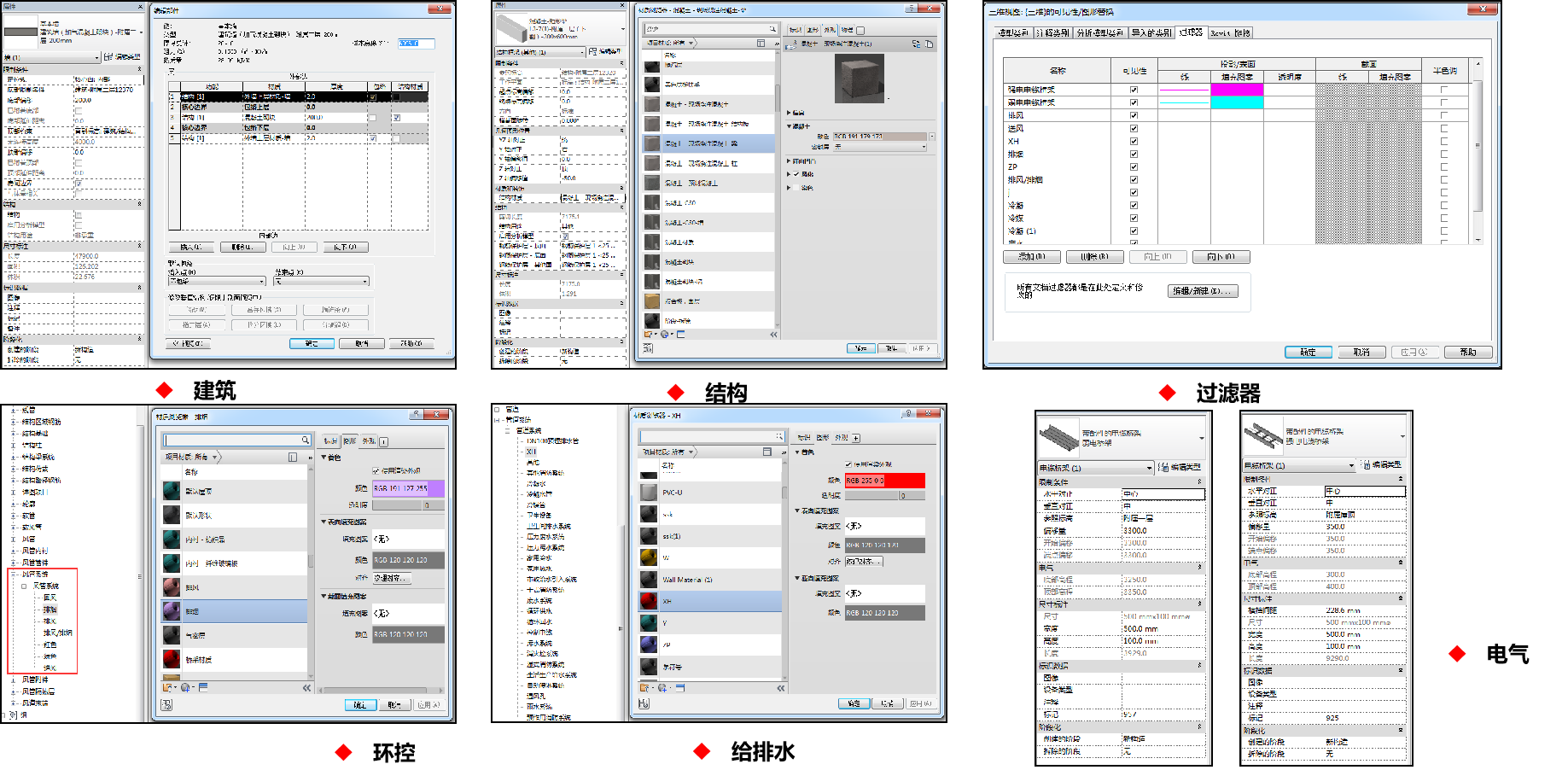Click the yellow W material sphere icon

pyautogui.click(x=648, y=557)
